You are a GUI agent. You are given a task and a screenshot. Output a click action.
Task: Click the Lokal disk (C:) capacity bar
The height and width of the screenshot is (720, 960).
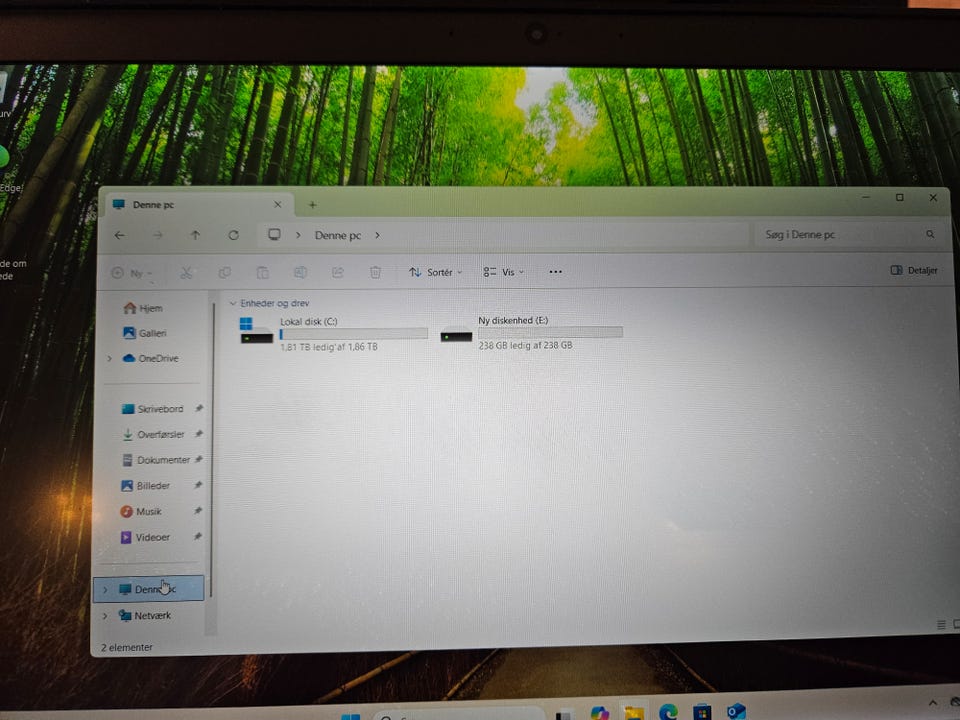coord(353,334)
